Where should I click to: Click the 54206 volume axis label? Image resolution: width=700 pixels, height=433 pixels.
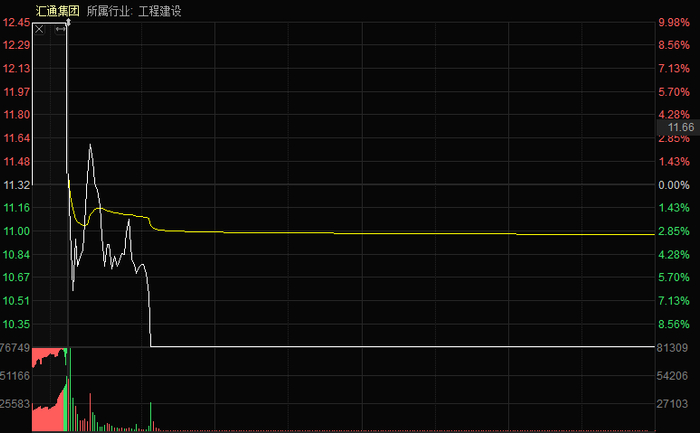[672, 376]
